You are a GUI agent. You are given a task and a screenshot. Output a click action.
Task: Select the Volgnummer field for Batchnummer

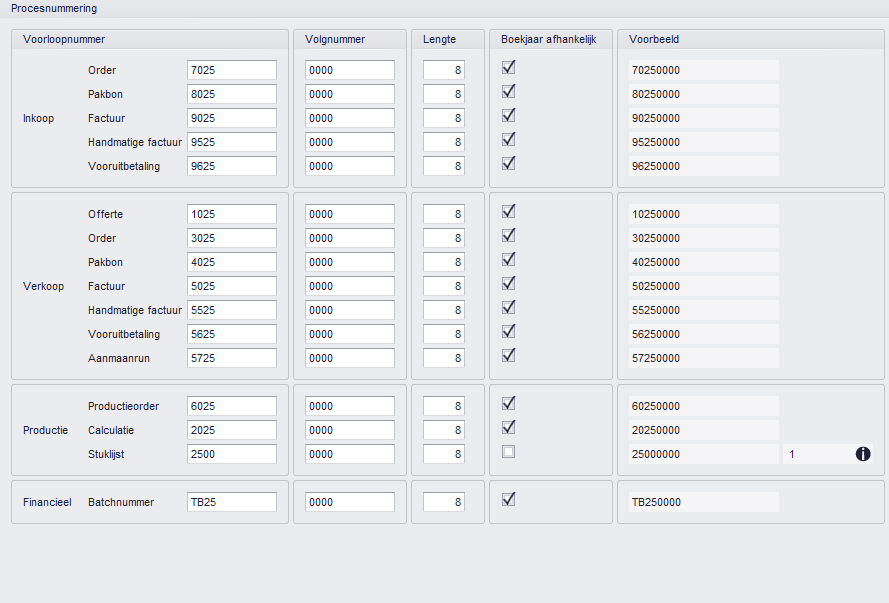[x=350, y=502]
